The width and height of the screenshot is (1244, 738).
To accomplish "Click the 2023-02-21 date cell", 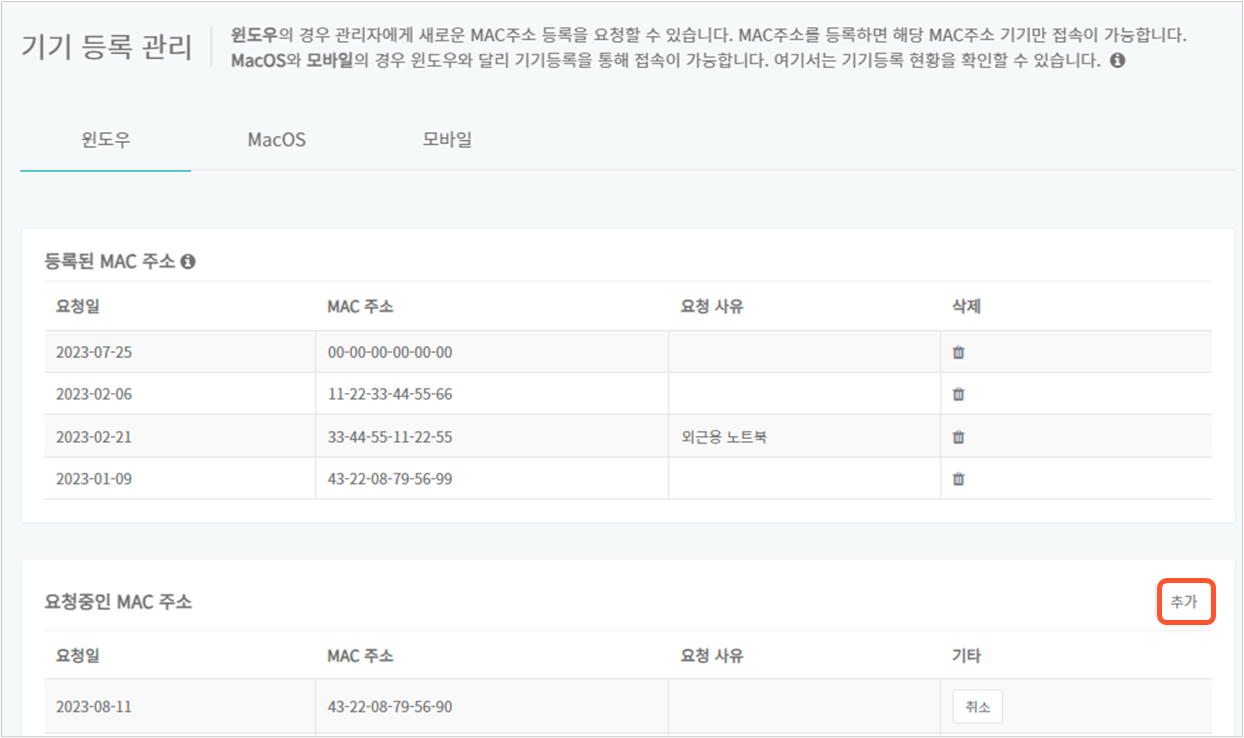I will (180, 437).
